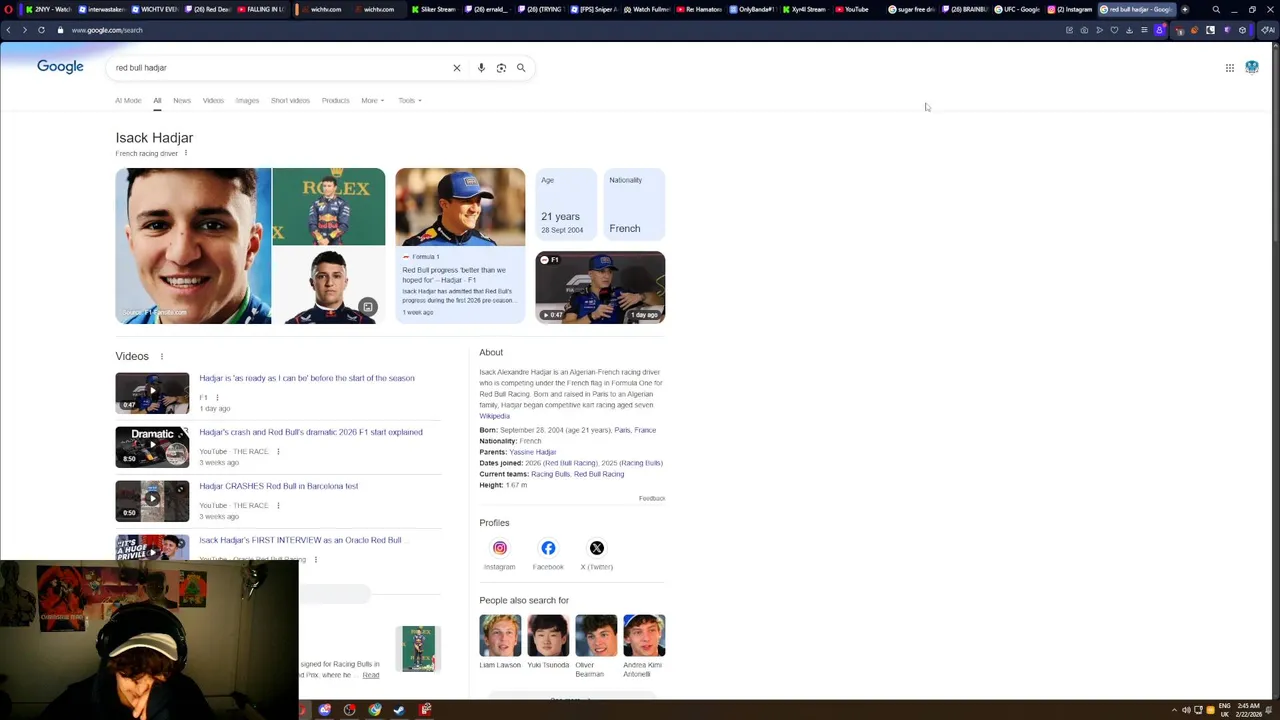Open the browser downloads icon
The height and width of the screenshot is (720, 1280).
1129,30
